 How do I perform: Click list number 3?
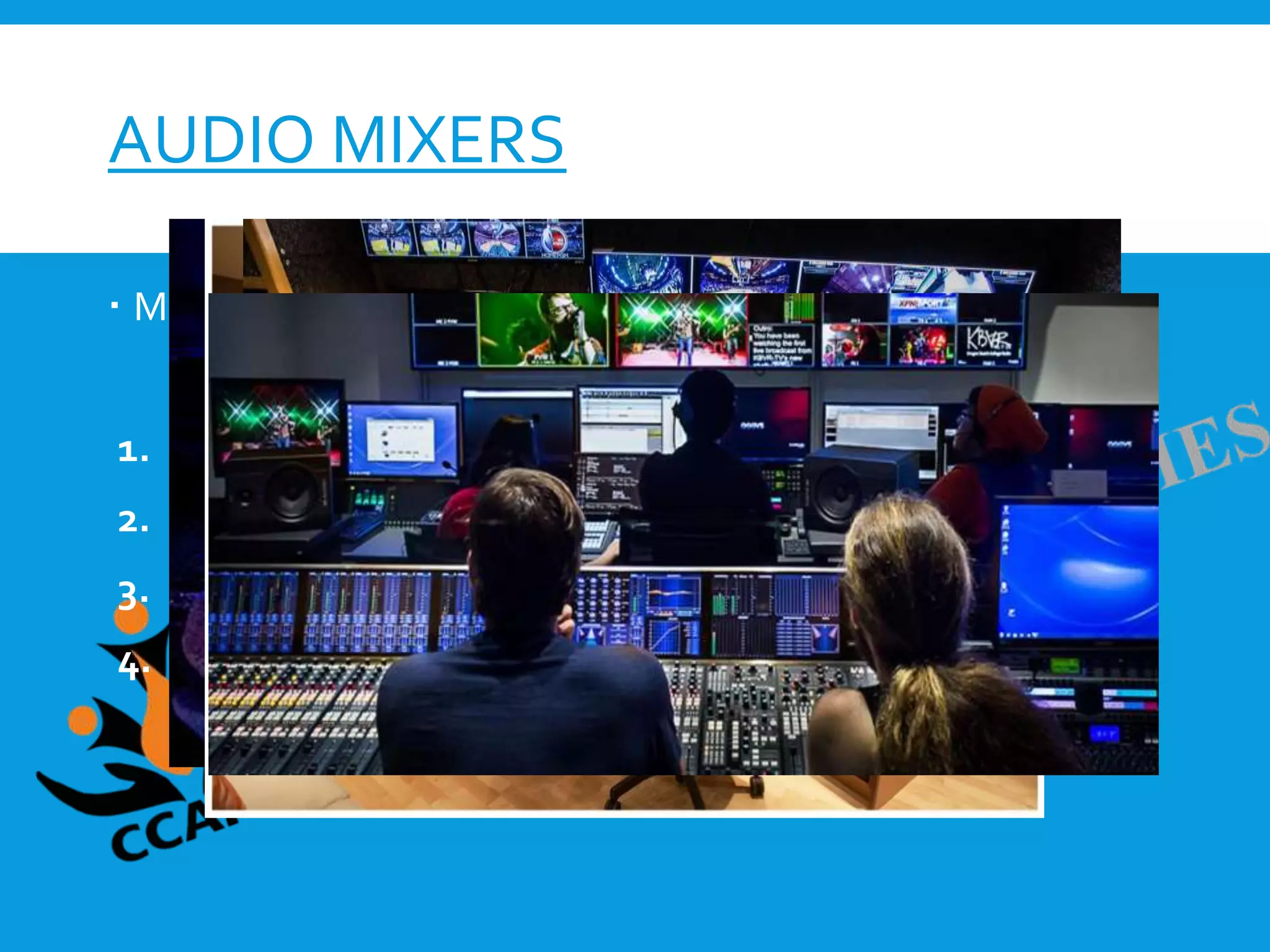(133, 596)
